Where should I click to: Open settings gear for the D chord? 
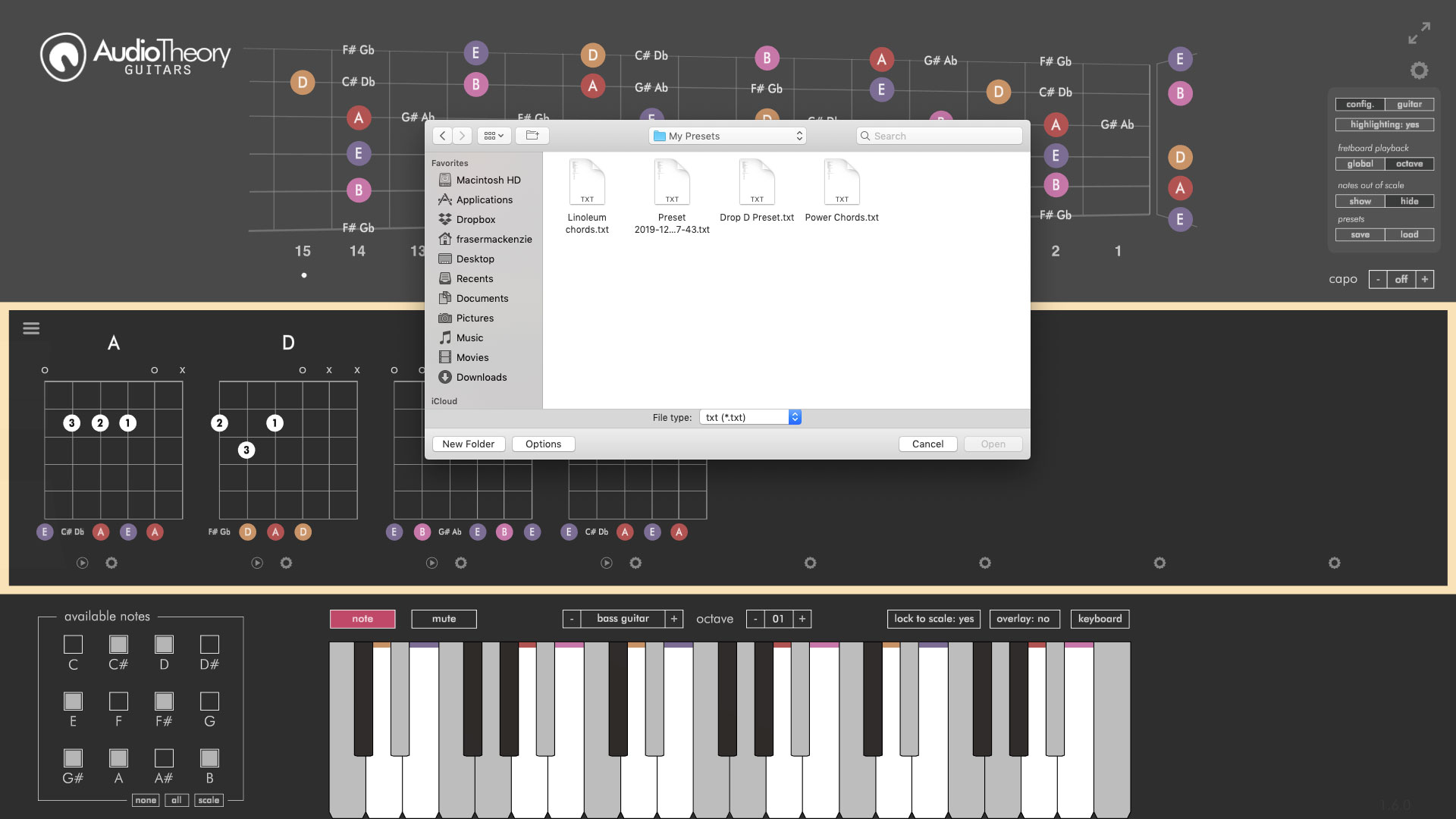(x=286, y=563)
